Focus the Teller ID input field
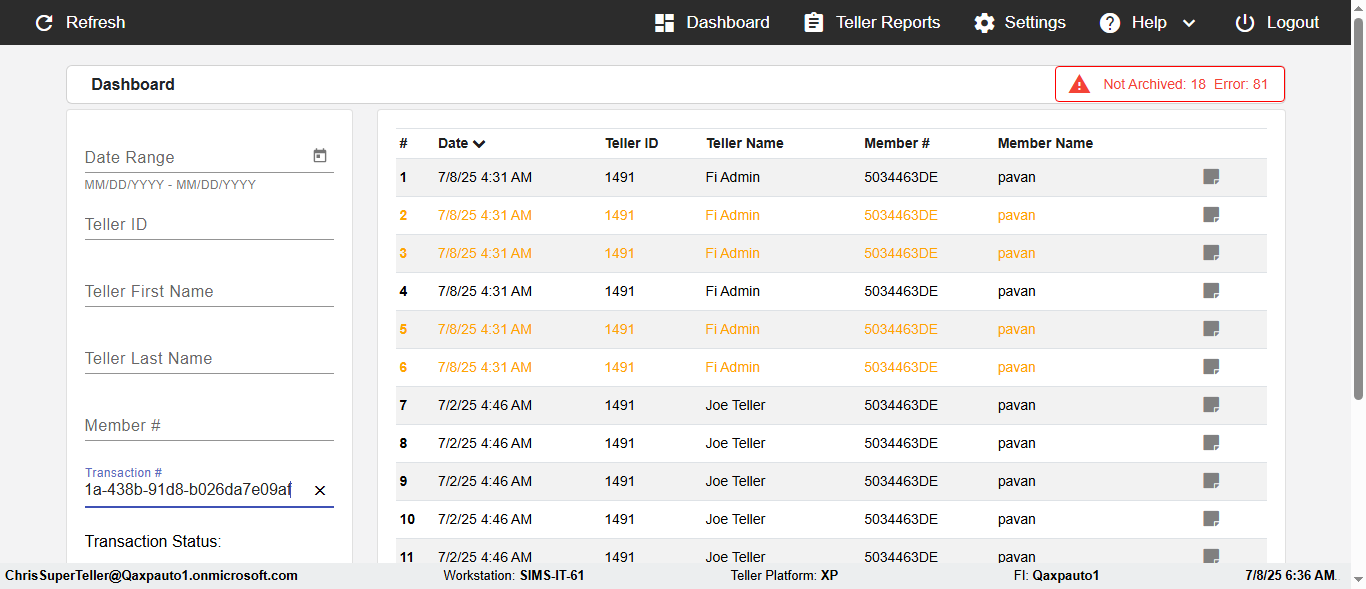The width and height of the screenshot is (1366, 589). pos(208,225)
